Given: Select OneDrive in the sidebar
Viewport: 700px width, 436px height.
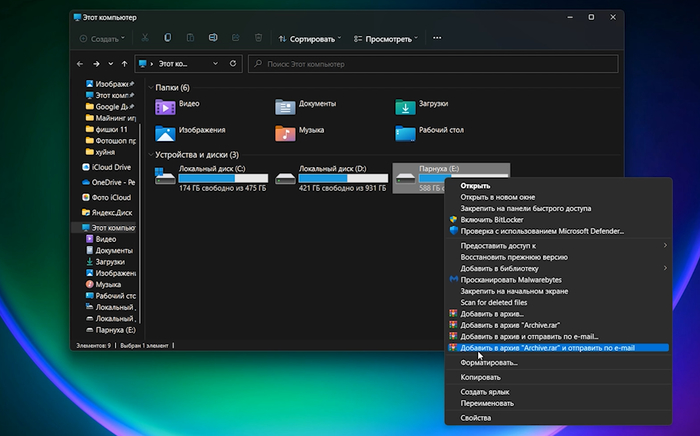Looking at the screenshot, I should (108, 182).
